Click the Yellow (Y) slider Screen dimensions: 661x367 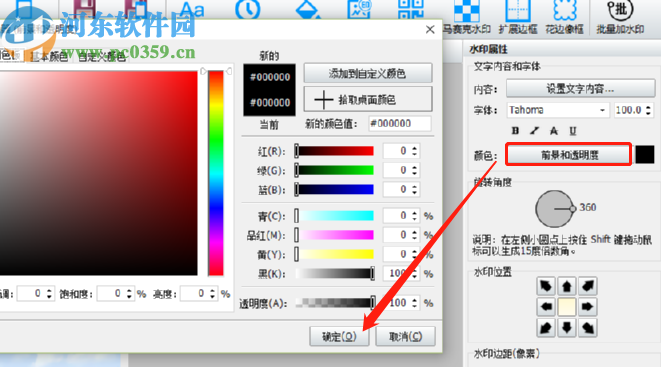pyautogui.click(x=335, y=254)
